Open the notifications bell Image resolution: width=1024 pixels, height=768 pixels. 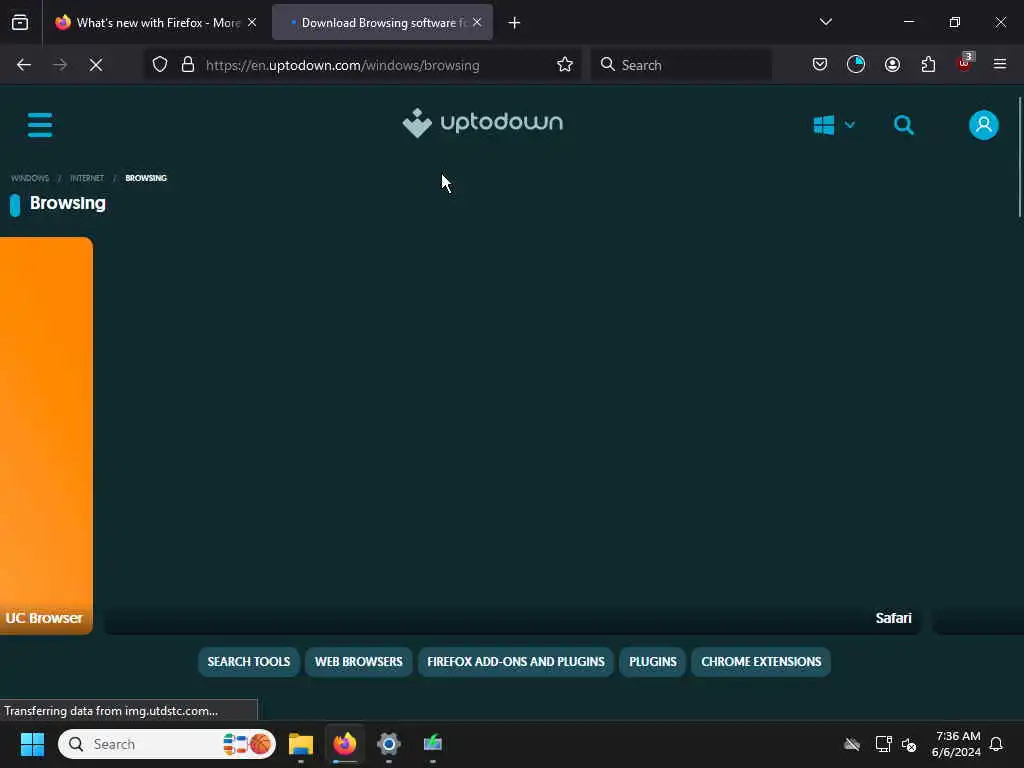pyautogui.click(x=996, y=744)
